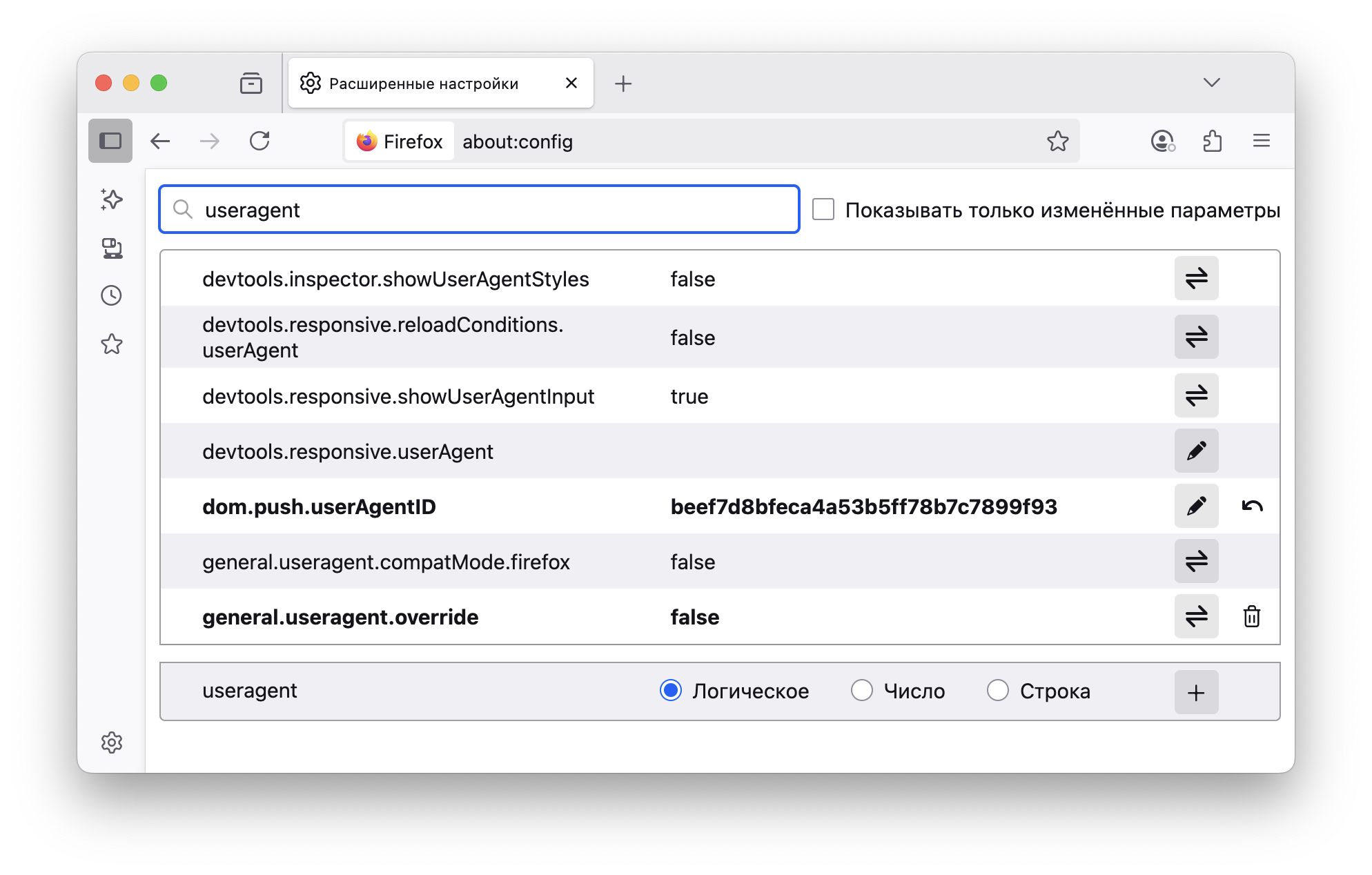1372x875 pixels.
Task: Open the synced tabs sidebar panel
Action: coord(110,248)
